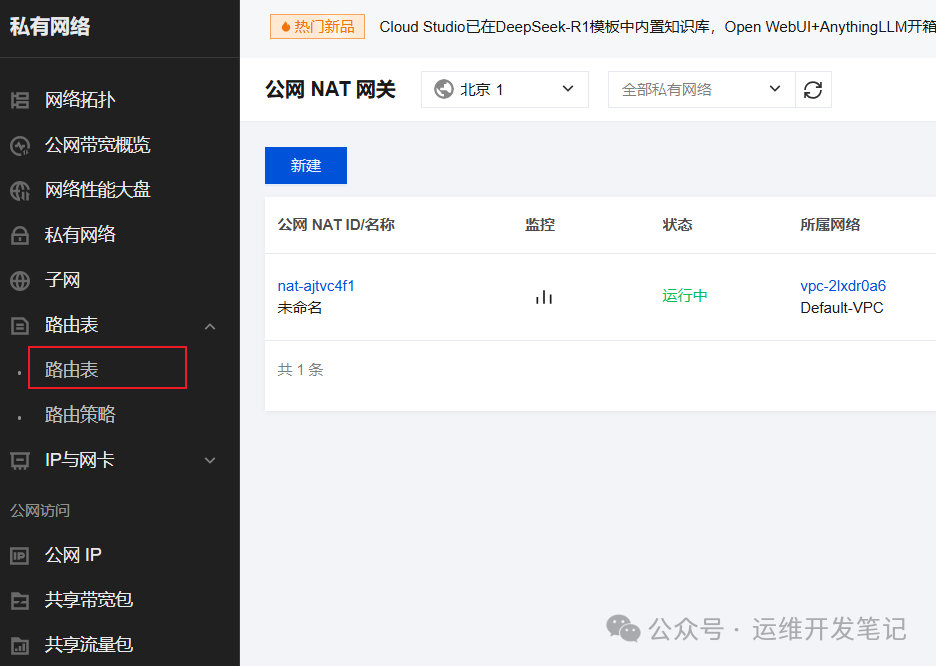Image resolution: width=936 pixels, height=666 pixels.
Task: Open the monitoring chart for nat-ajtvc4f1
Action: point(543,296)
